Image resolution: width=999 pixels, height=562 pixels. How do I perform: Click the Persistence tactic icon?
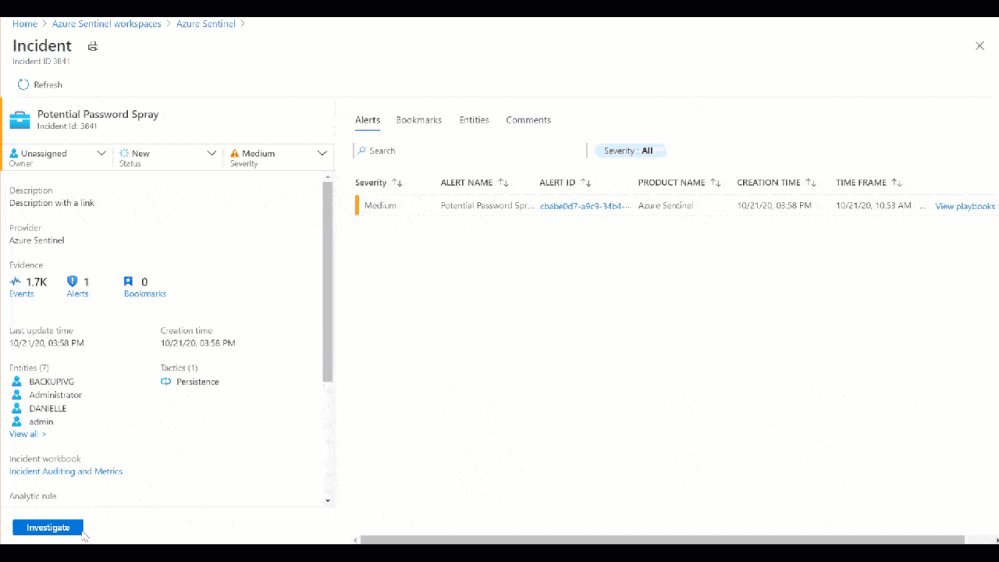click(x=166, y=381)
